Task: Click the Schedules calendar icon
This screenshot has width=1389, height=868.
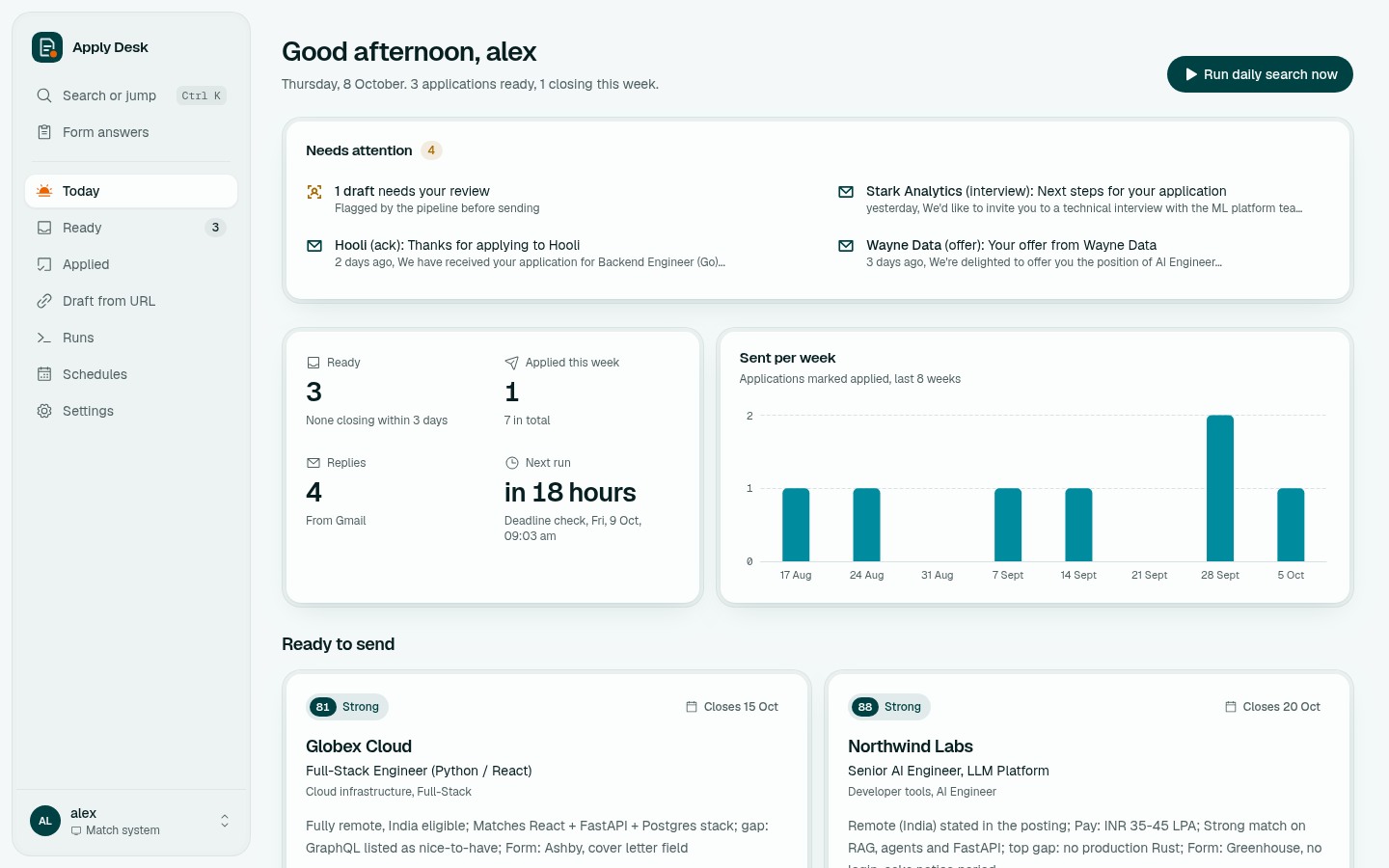Action: coord(44,374)
